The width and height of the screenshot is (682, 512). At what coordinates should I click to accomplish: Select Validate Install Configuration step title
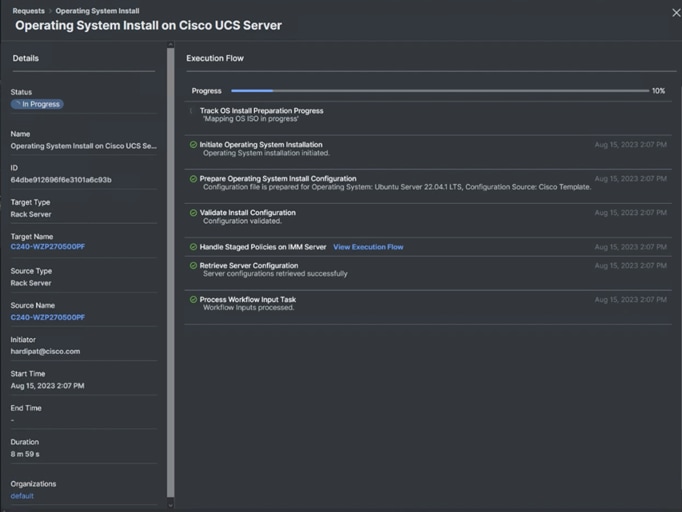click(x=247, y=213)
